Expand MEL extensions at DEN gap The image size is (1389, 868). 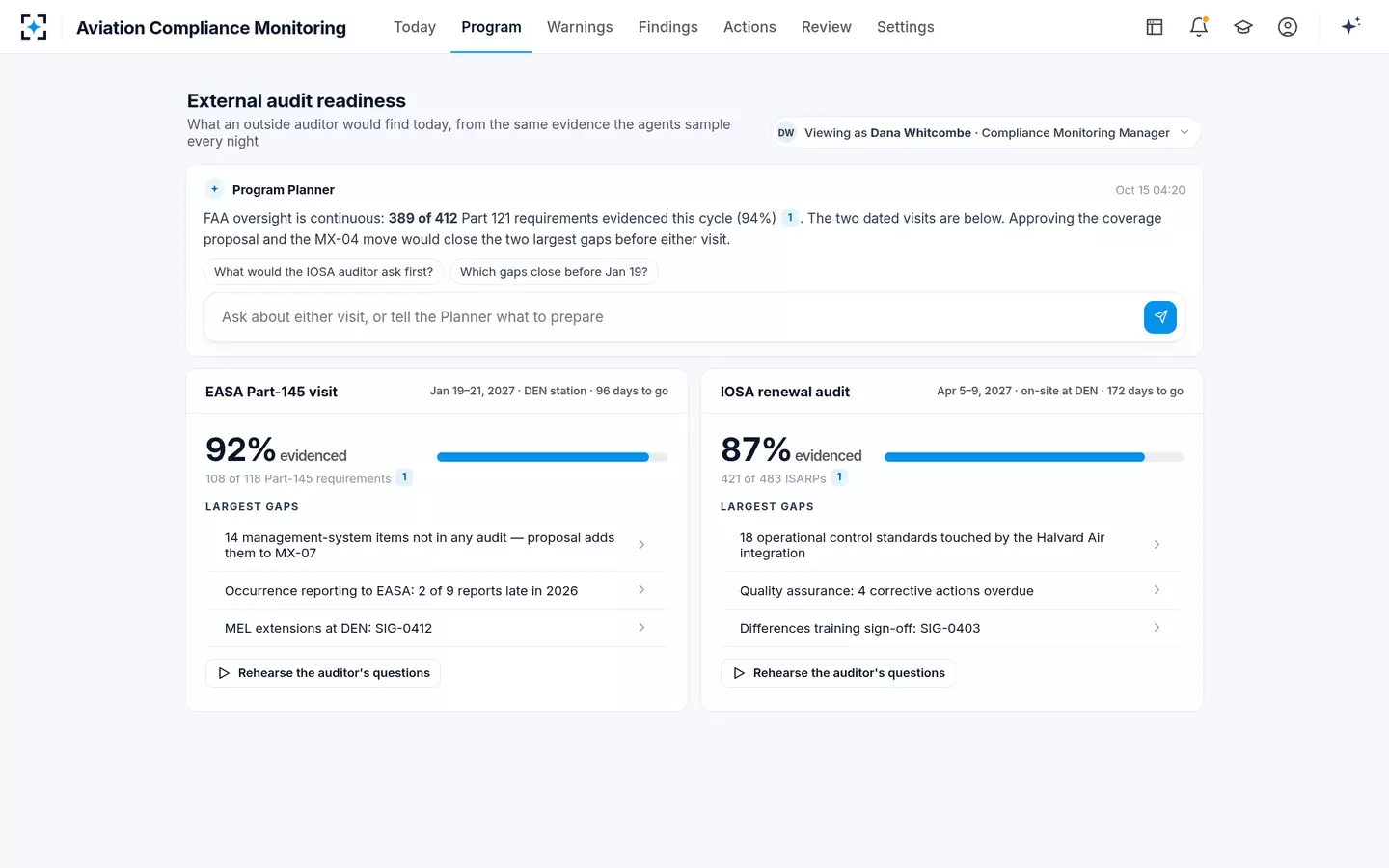coord(437,628)
